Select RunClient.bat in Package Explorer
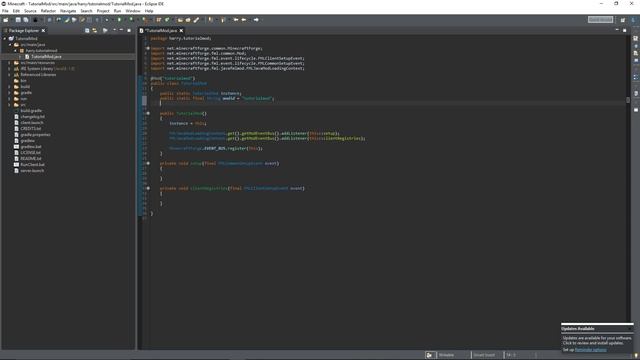Viewport: 640px width, 360px height. click(x=32, y=164)
